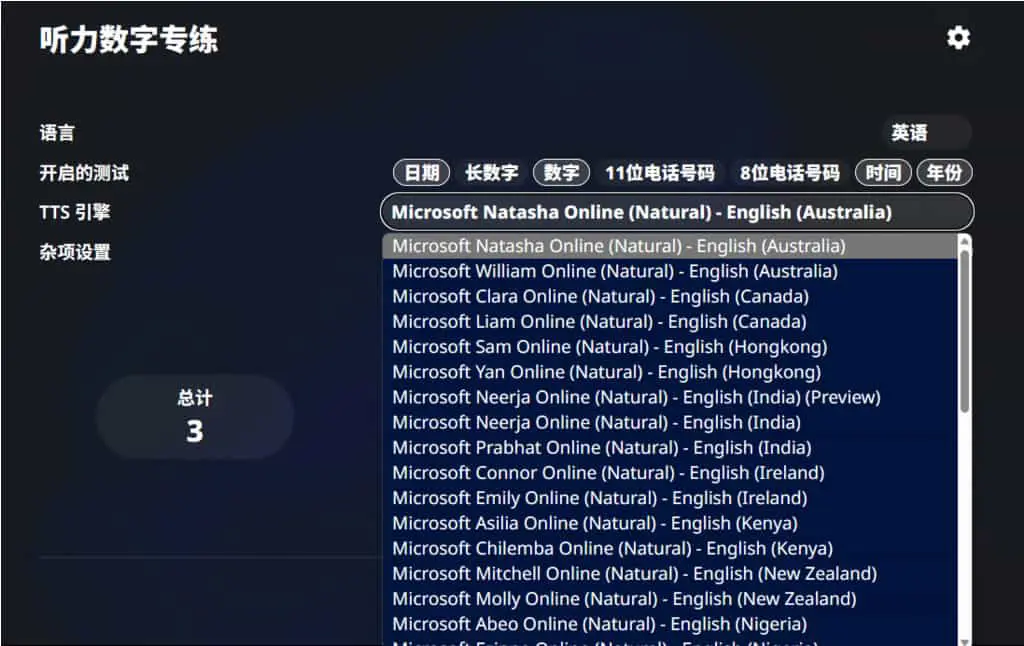Screen dimensions: 1024x646
Task: Choose Microsoft Clara Online English (Canada)
Action: pos(671,297)
